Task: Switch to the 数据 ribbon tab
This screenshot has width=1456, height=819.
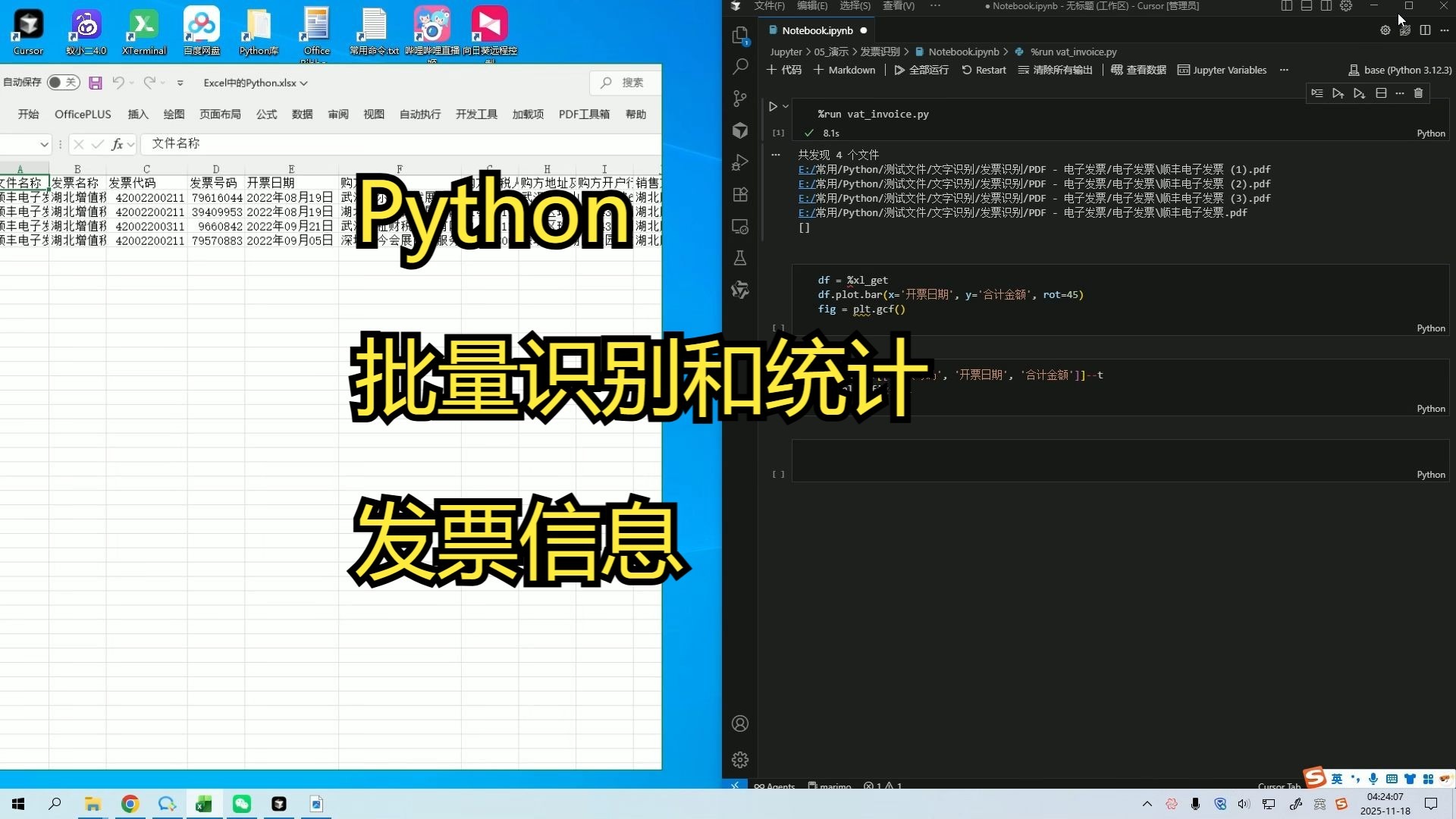Action: [x=302, y=114]
